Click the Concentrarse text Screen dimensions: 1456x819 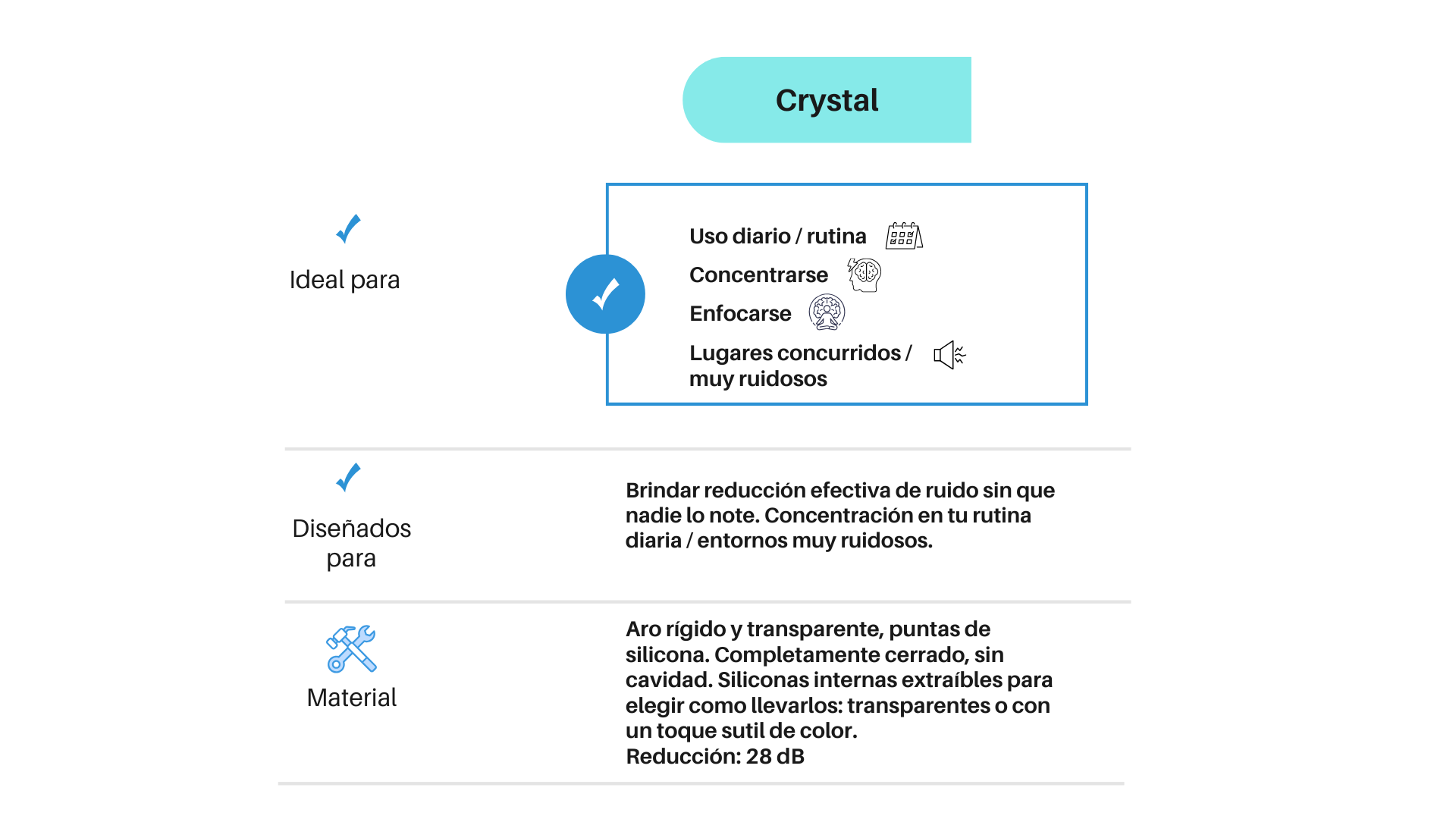[758, 275]
